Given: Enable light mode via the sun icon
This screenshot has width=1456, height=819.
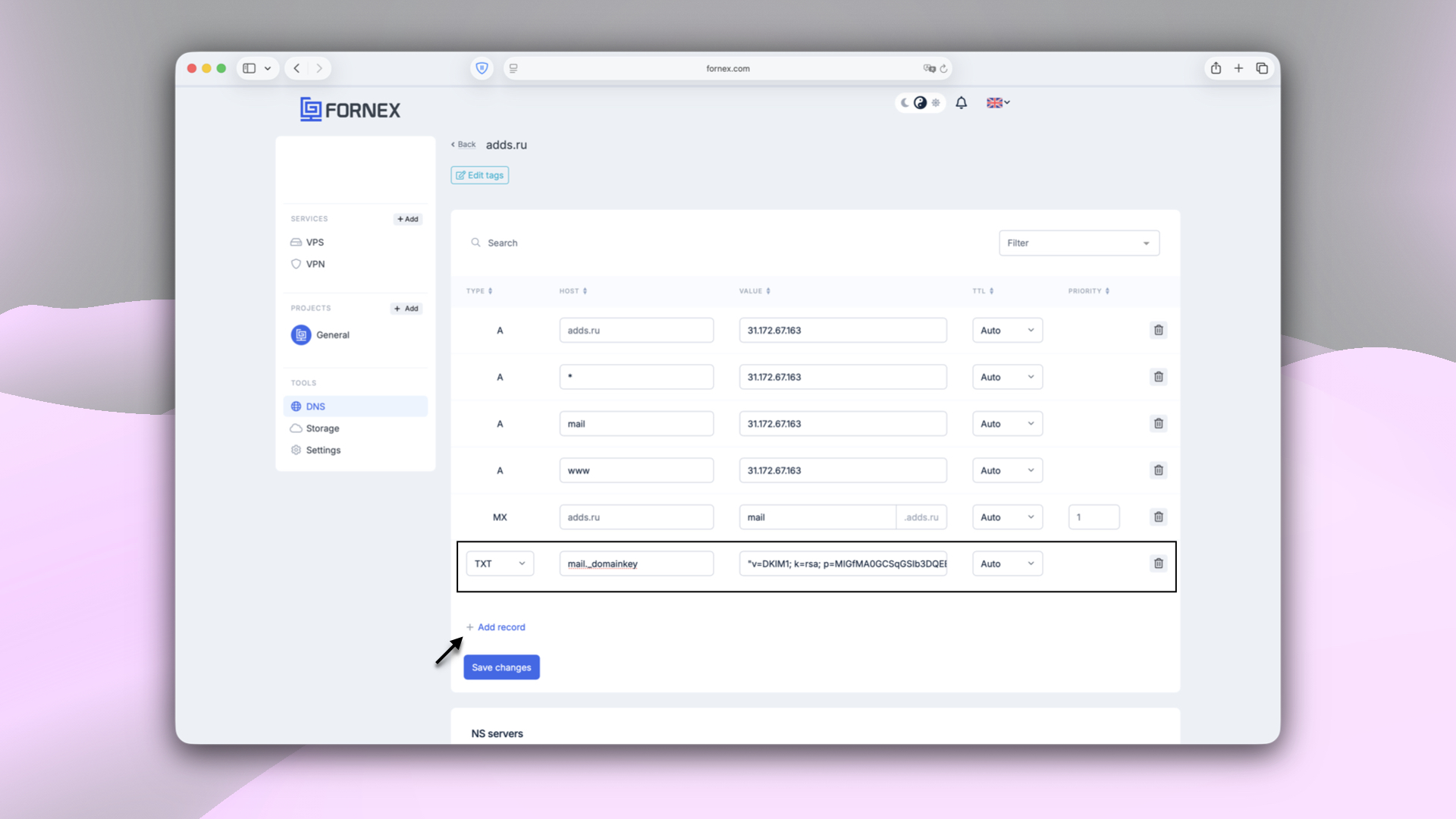Looking at the screenshot, I should click(936, 102).
